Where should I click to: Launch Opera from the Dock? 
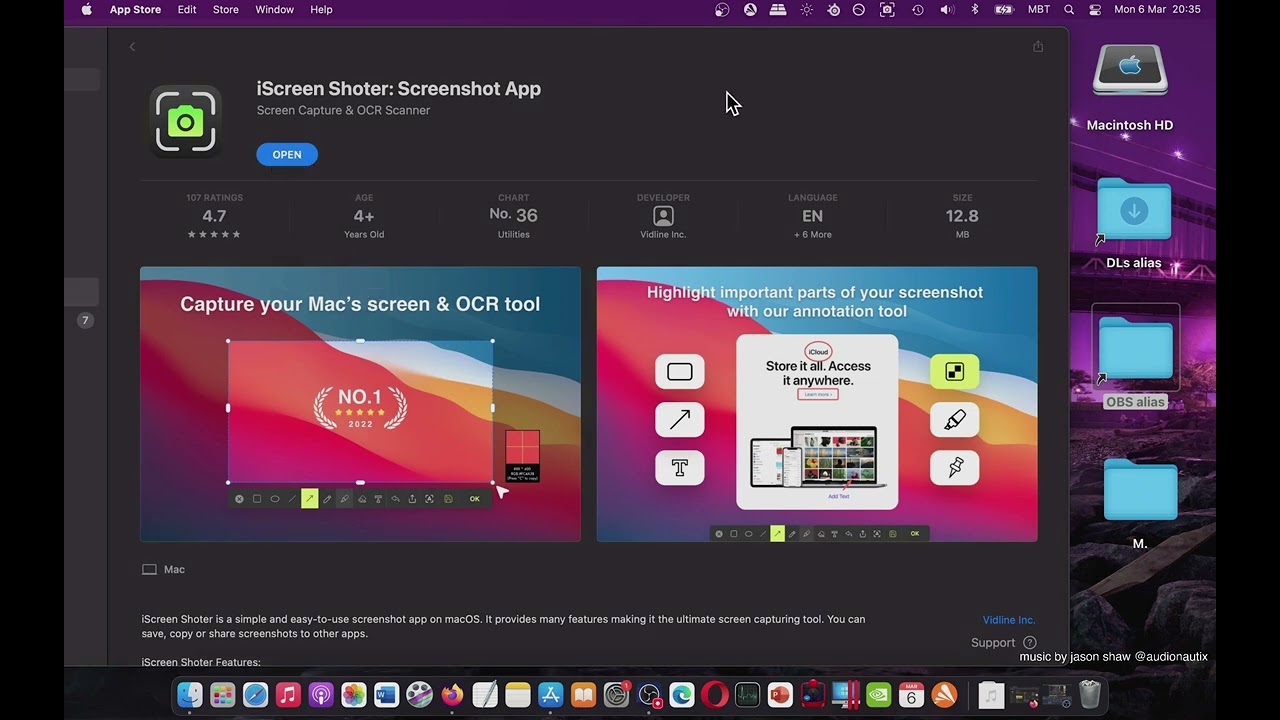(x=714, y=694)
